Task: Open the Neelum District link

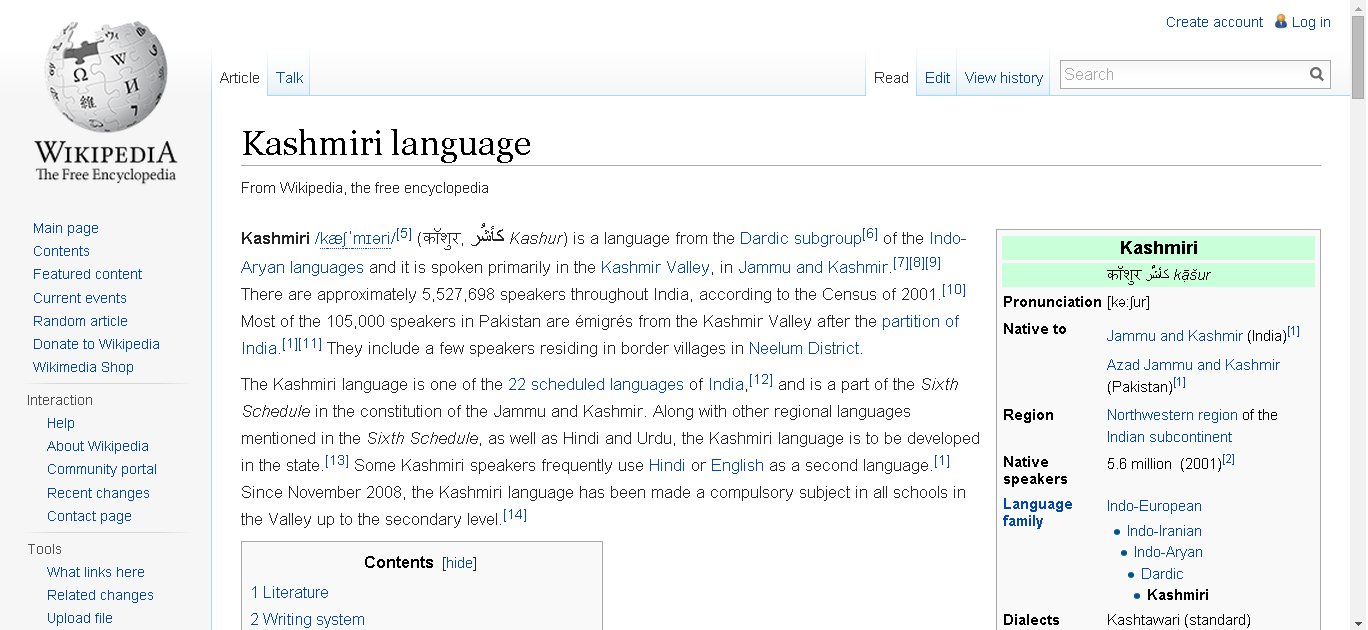Action: pyautogui.click(x=804, y=348)
